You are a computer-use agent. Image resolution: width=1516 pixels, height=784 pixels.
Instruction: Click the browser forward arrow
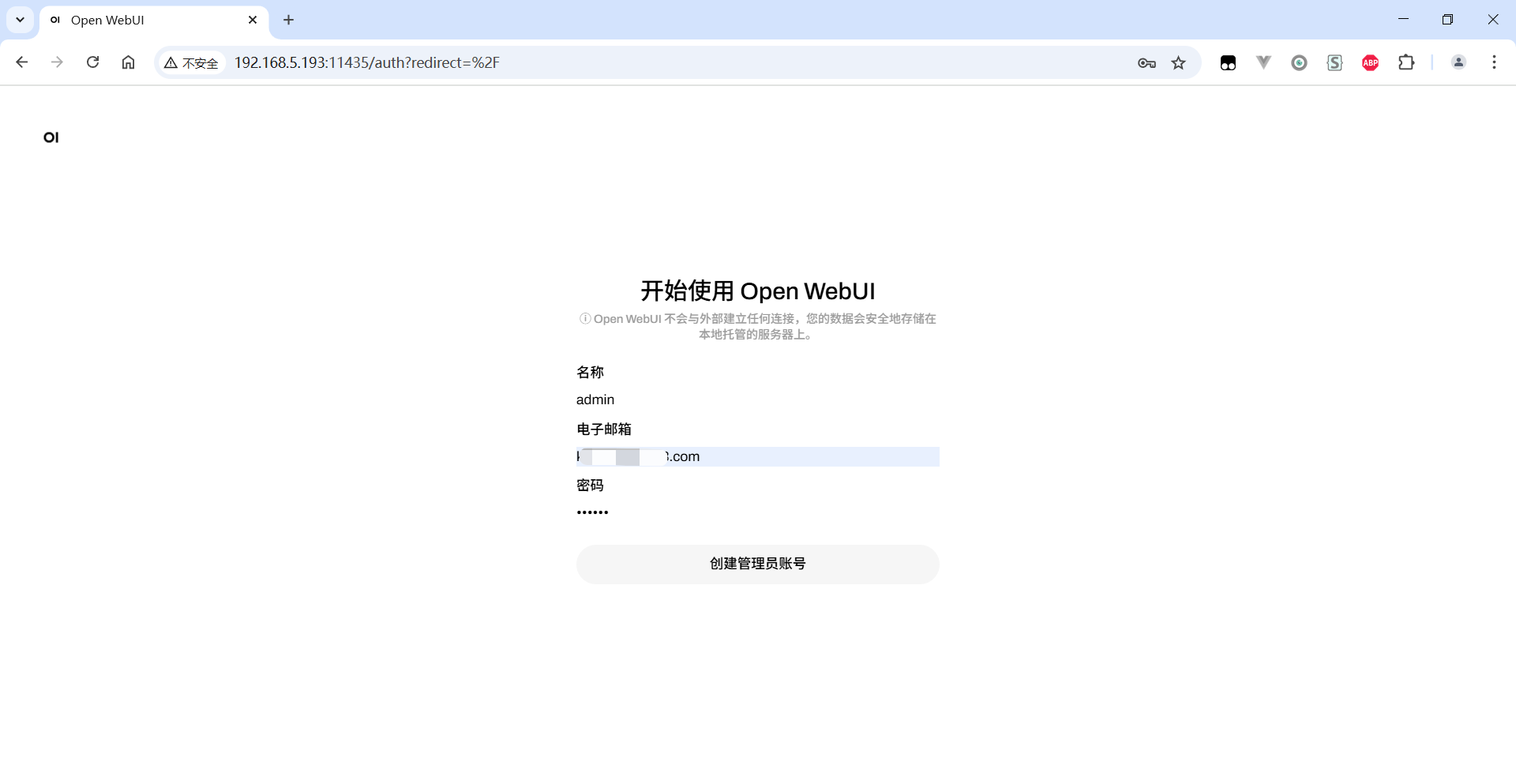click(x=57, y=62)
